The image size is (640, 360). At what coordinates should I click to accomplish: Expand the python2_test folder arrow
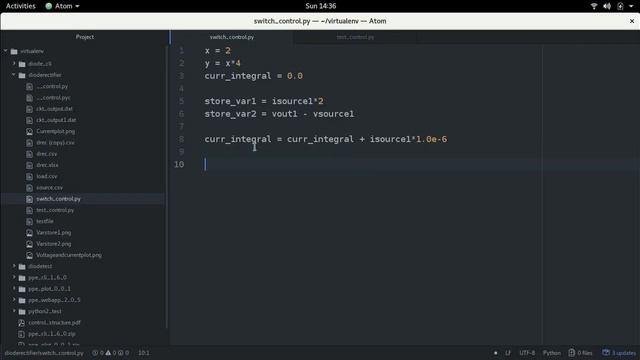coord(14,311)
